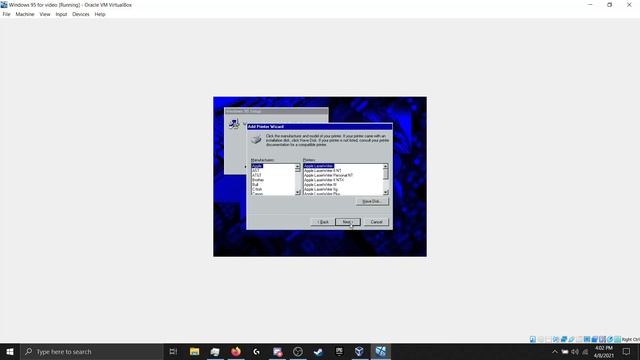
Task: Select Apple in Manufacturers list
Action: pos(257,166)
